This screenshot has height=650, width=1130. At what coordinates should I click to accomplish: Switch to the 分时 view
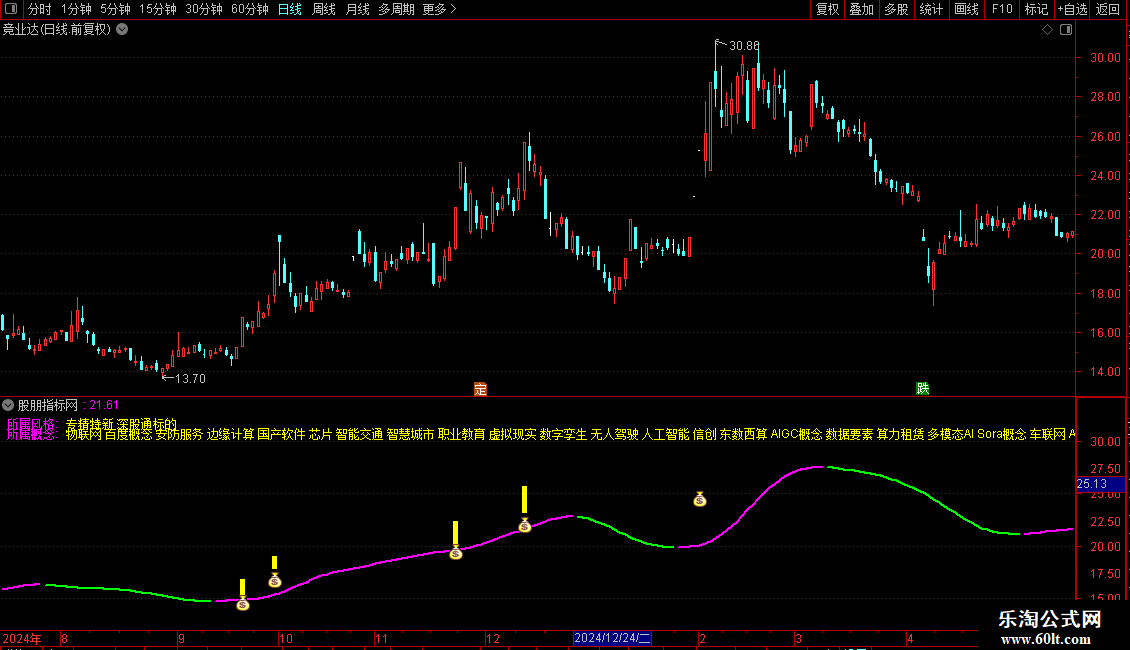(40, 9)
